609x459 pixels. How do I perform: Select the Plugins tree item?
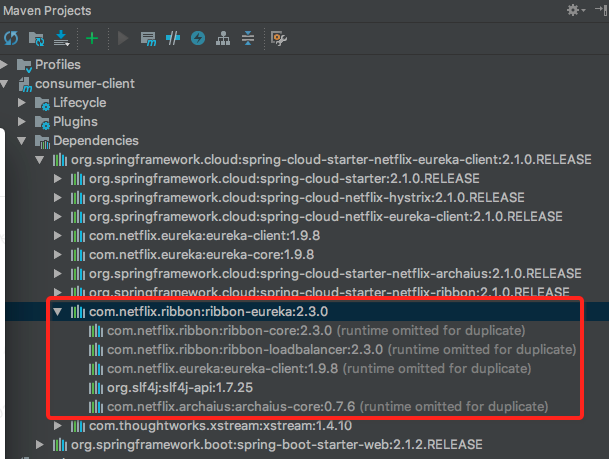(x=75, y=122)
